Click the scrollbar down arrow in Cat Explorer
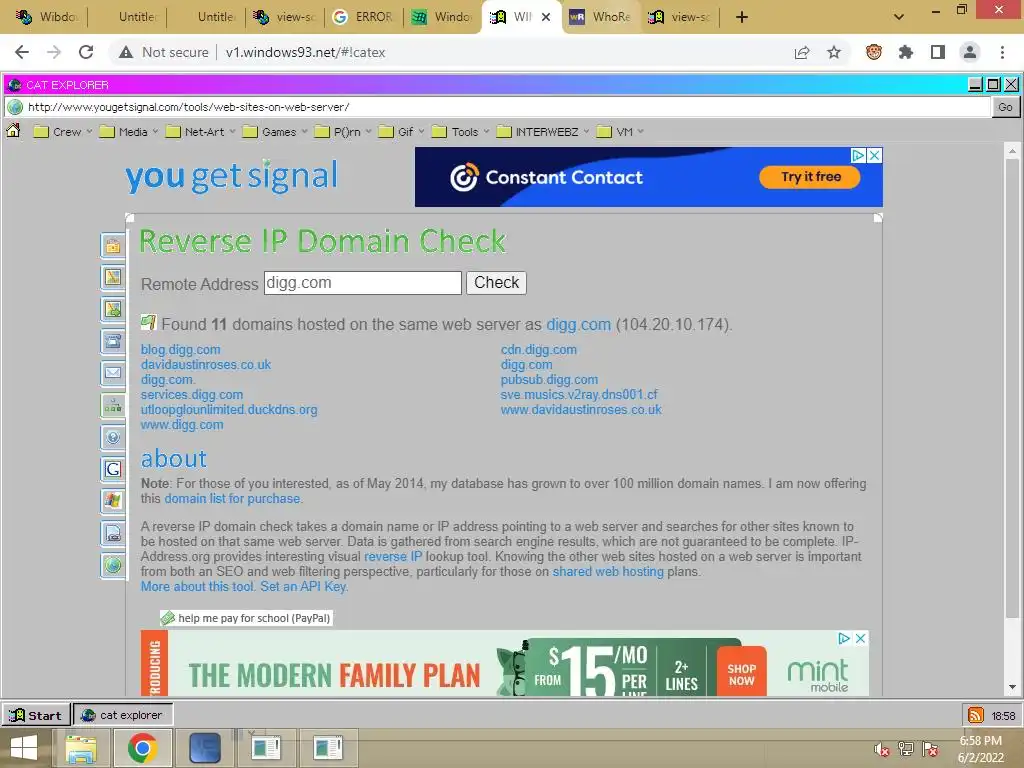1024x768 pixels. click(1012, 687)
